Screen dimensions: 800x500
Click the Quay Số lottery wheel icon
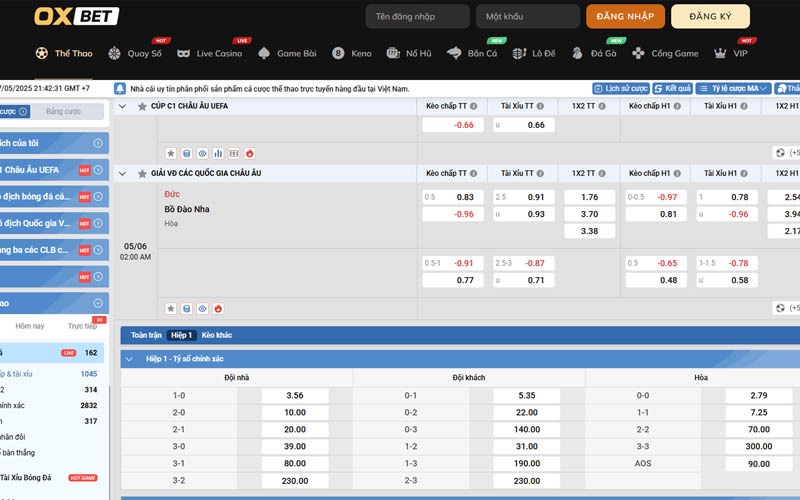[115, 53]
